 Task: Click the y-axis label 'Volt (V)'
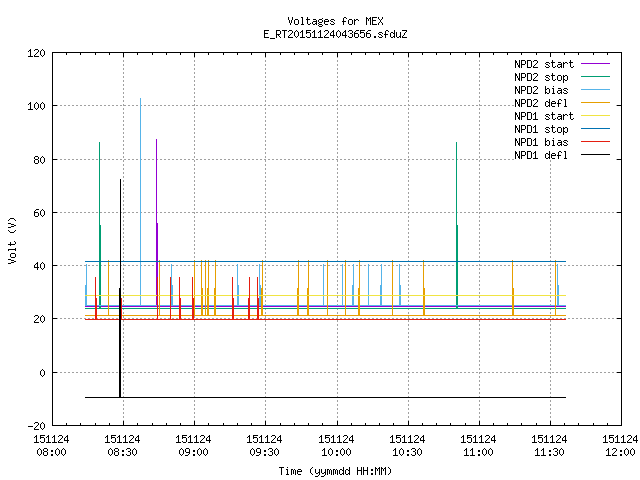pos(13,241)
